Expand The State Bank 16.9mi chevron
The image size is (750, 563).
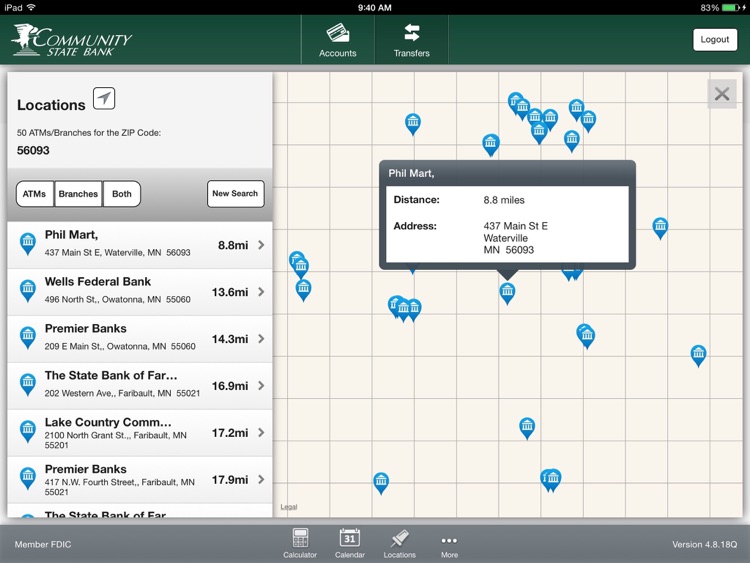pos(261,386)
